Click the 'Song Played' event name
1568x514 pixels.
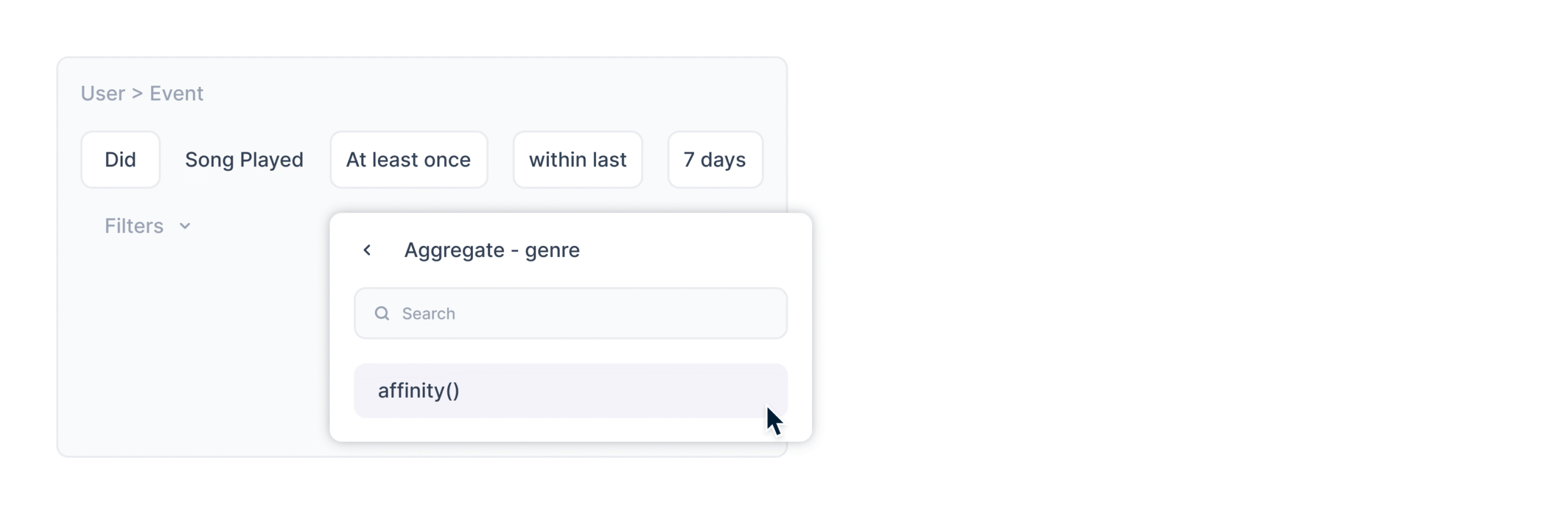(x=244, y=160)
